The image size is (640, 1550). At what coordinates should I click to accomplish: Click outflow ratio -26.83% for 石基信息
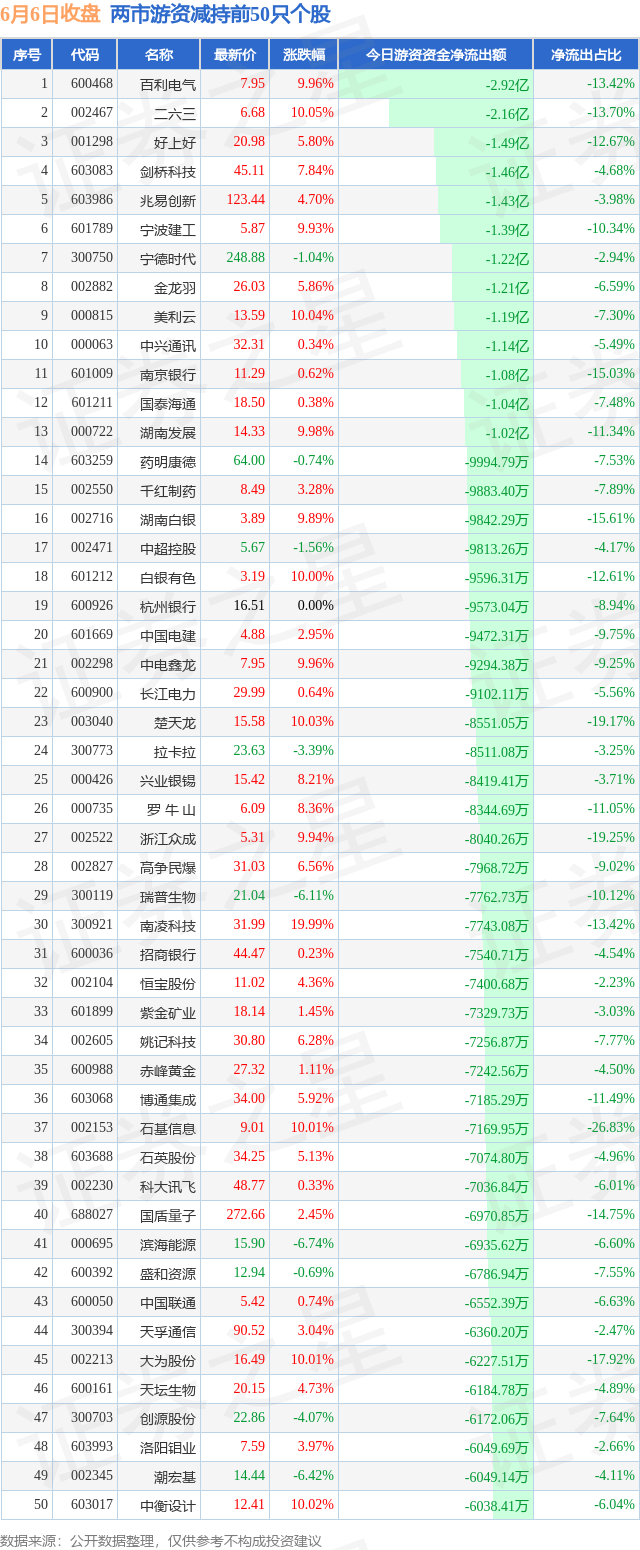(x=611, y=1127)
